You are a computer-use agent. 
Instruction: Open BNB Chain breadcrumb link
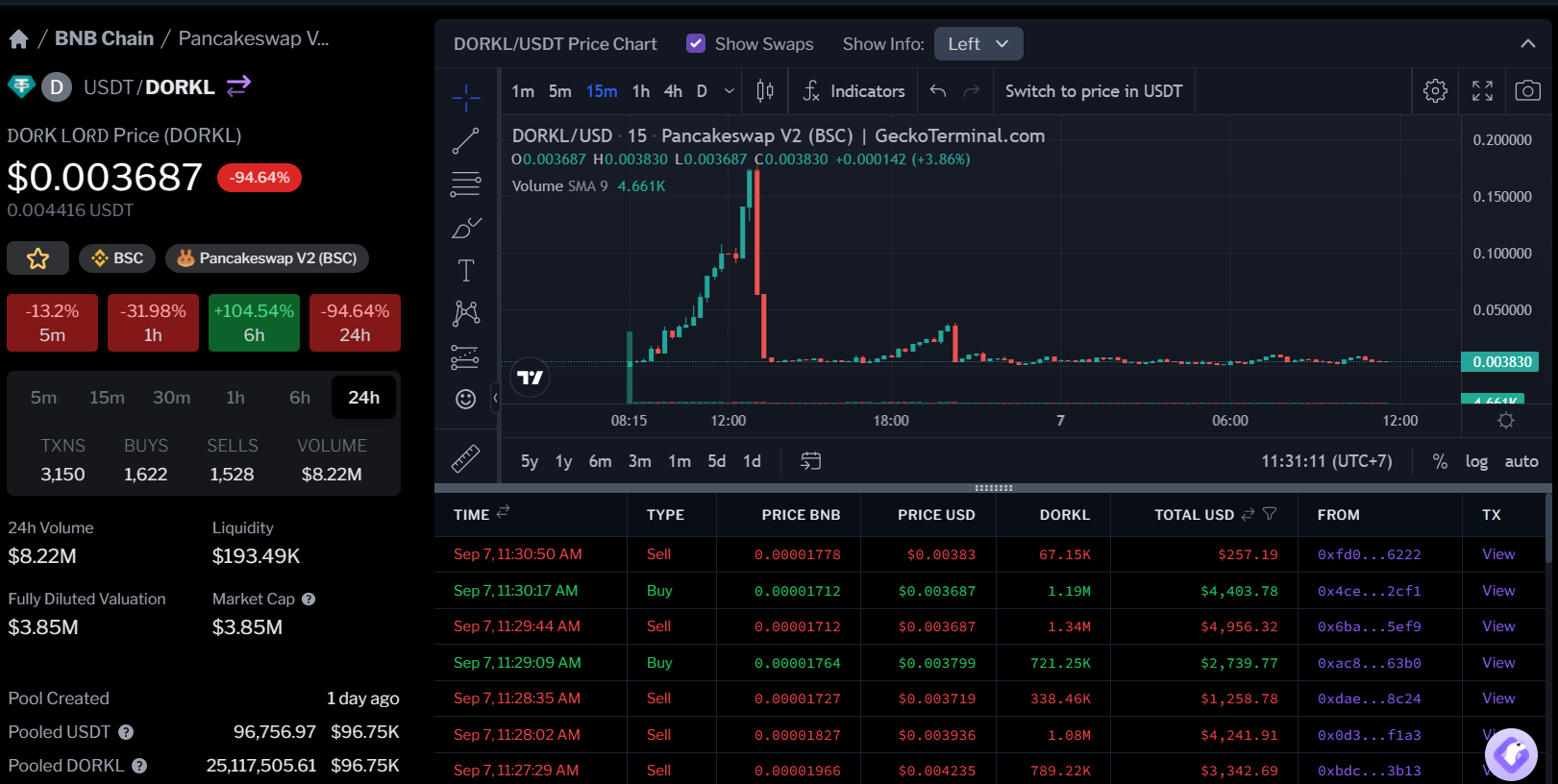104,38
